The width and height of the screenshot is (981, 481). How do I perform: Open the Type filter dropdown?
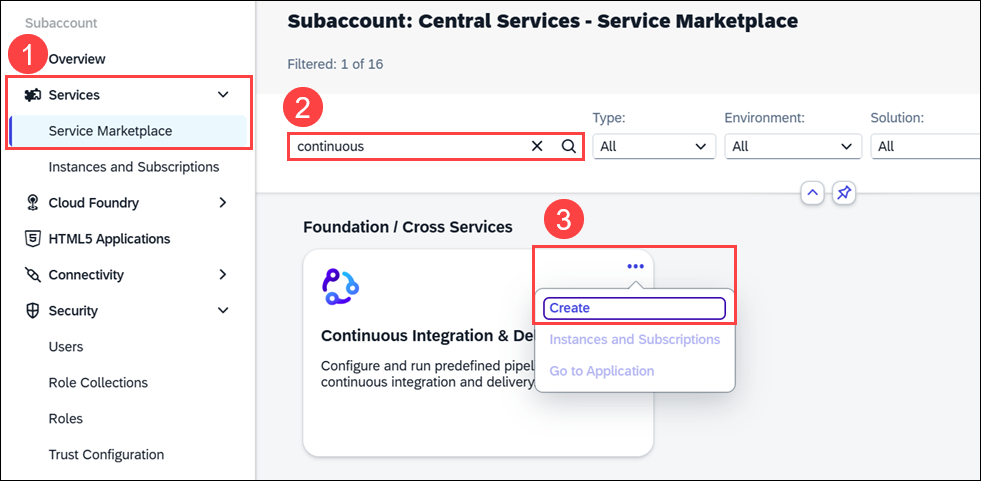(x=654, y=146)
